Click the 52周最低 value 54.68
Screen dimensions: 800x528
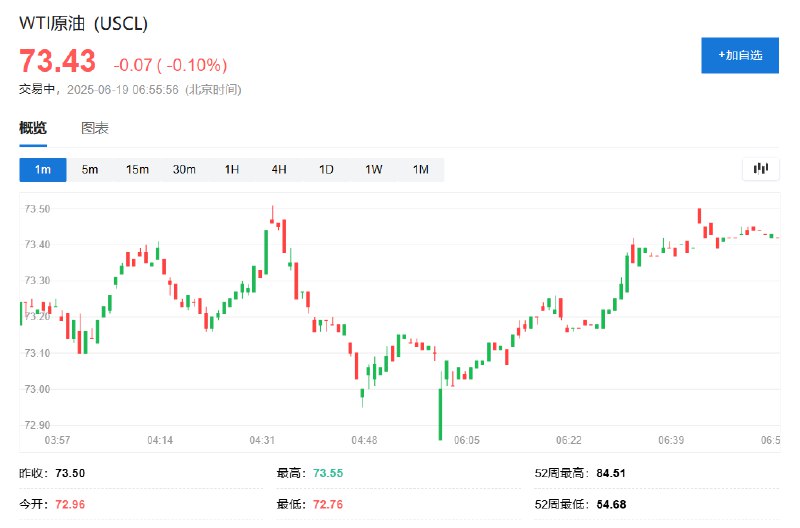click(x=611, y=504)
